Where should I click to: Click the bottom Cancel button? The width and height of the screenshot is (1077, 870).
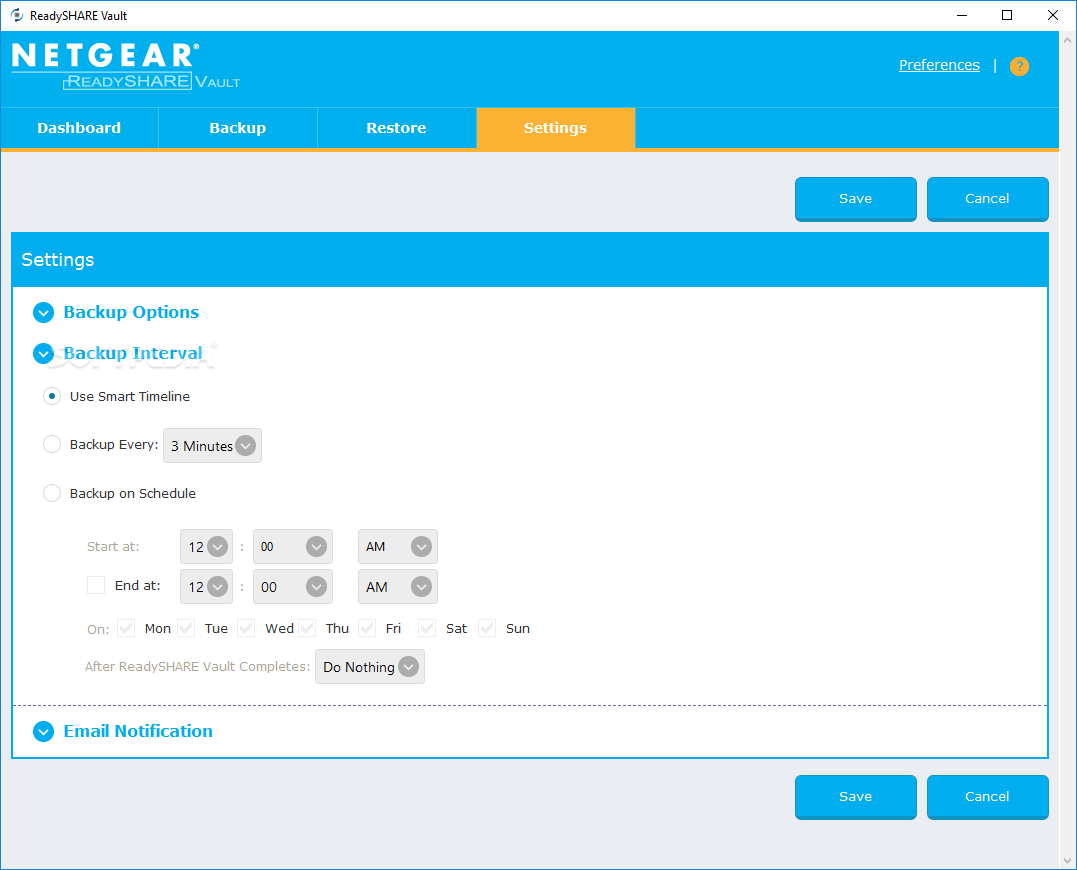(988, 797)
